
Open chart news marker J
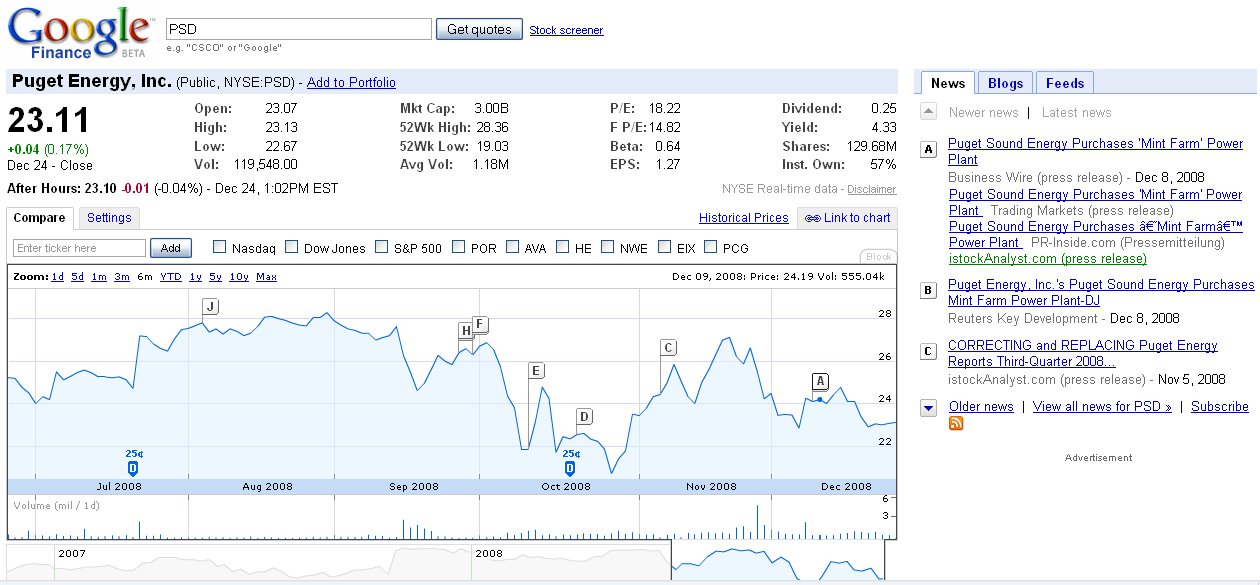210,307
